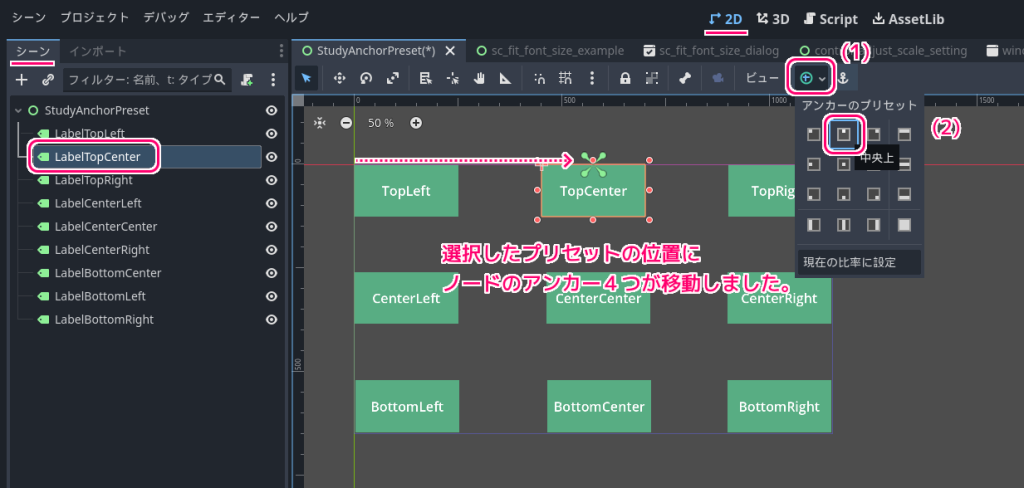1024x488 pixels.
Task: Choose the center-left anchor preset
Action: tap(814, 163)
